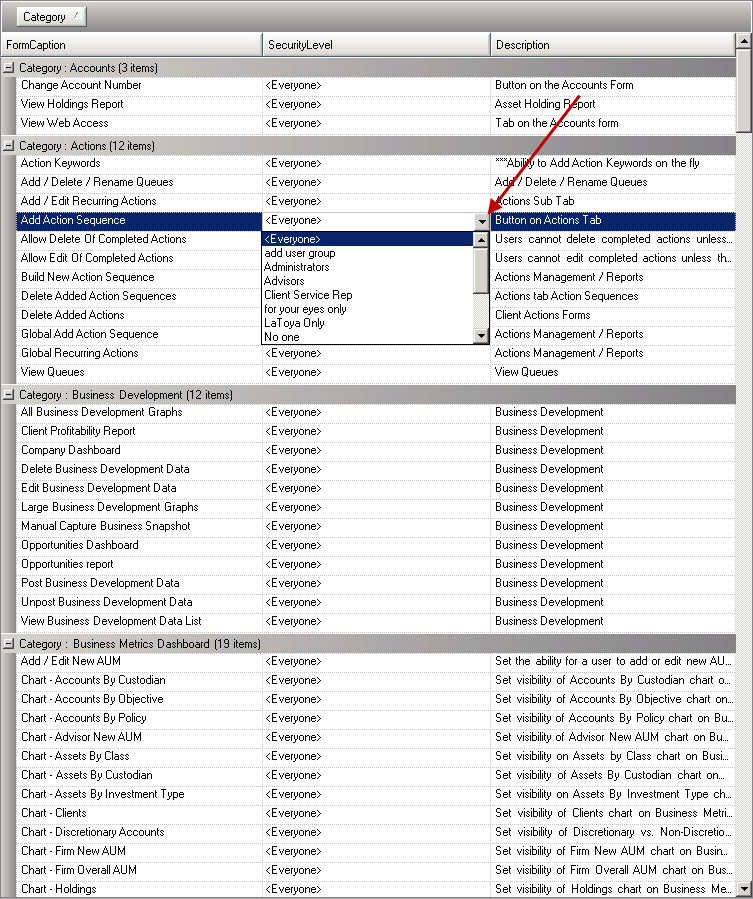
Task: Select the View Web Access row
Action: point(376,123)
